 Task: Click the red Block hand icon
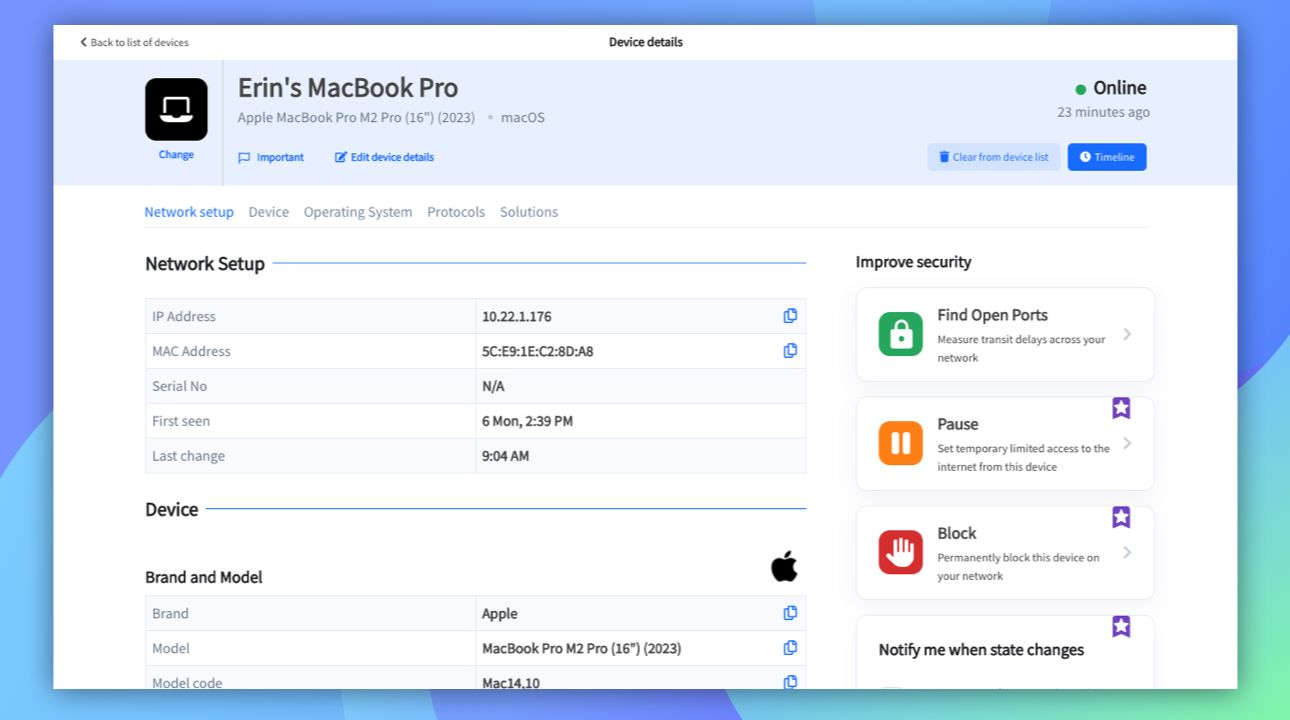[899, 551]
